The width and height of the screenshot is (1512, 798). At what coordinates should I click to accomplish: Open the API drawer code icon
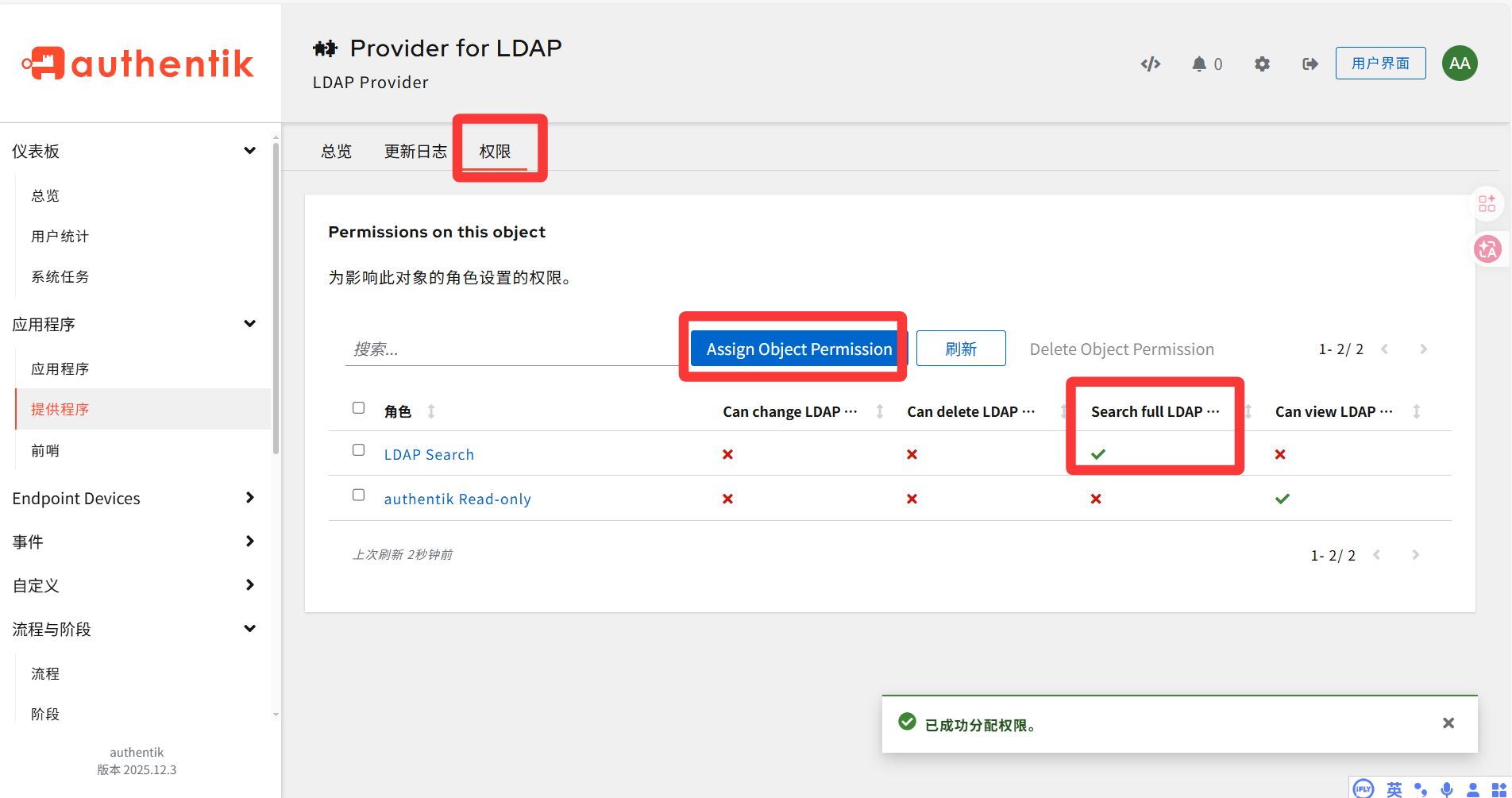(1151, 64)
